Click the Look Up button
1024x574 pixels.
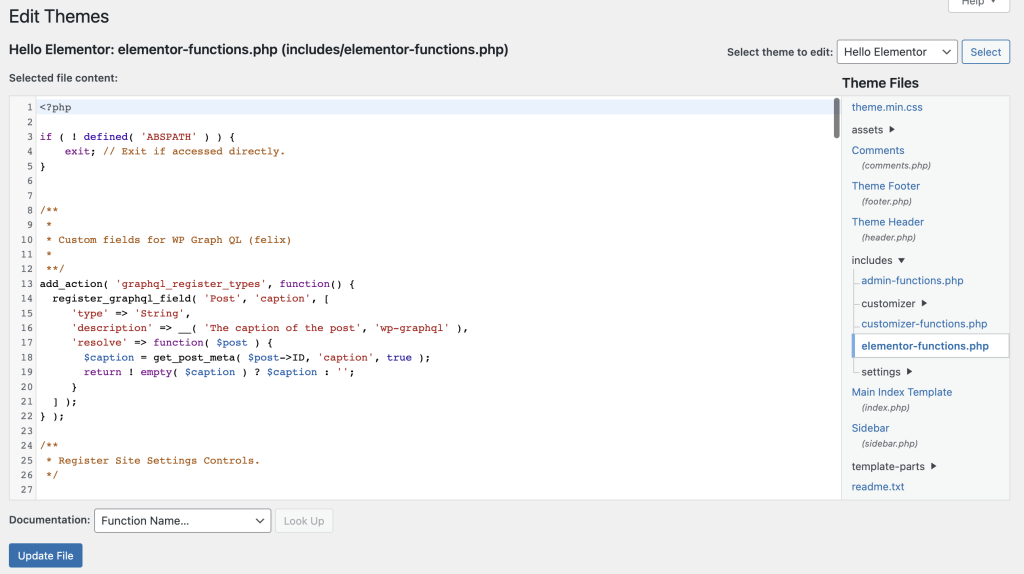pyautogui.click(x=304, y=520)
